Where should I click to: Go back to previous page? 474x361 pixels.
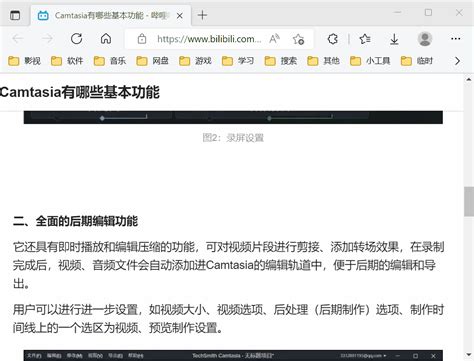(18, 39)
